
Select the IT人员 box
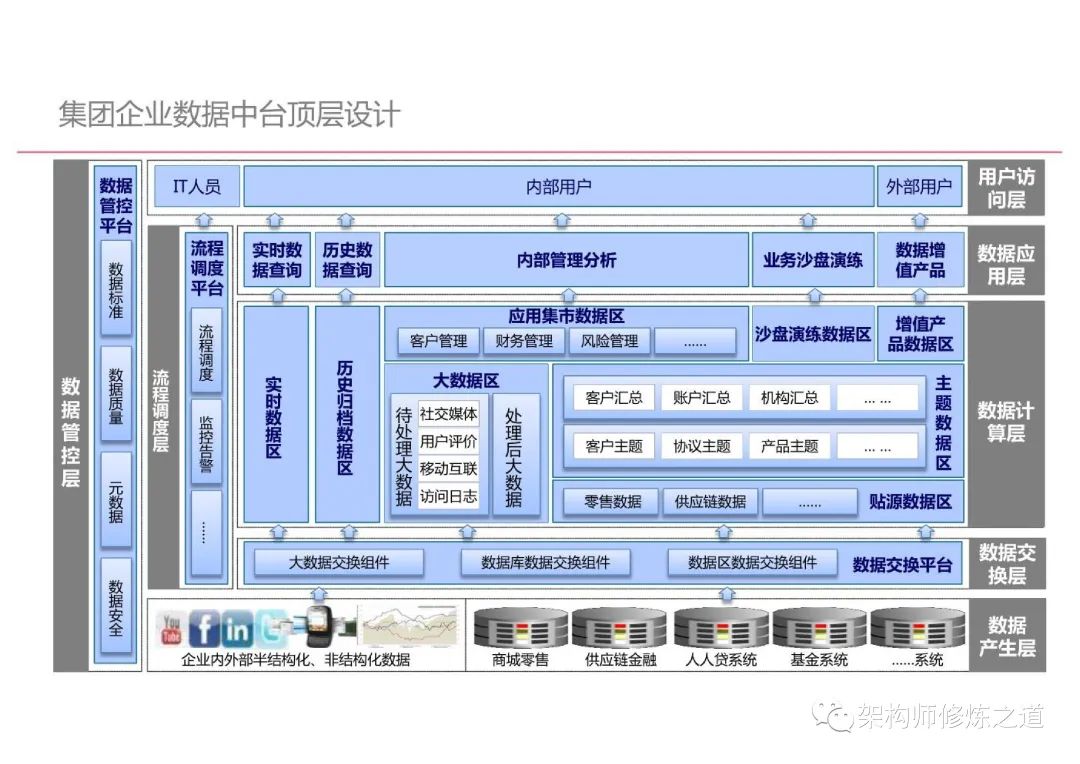point(197,187)
